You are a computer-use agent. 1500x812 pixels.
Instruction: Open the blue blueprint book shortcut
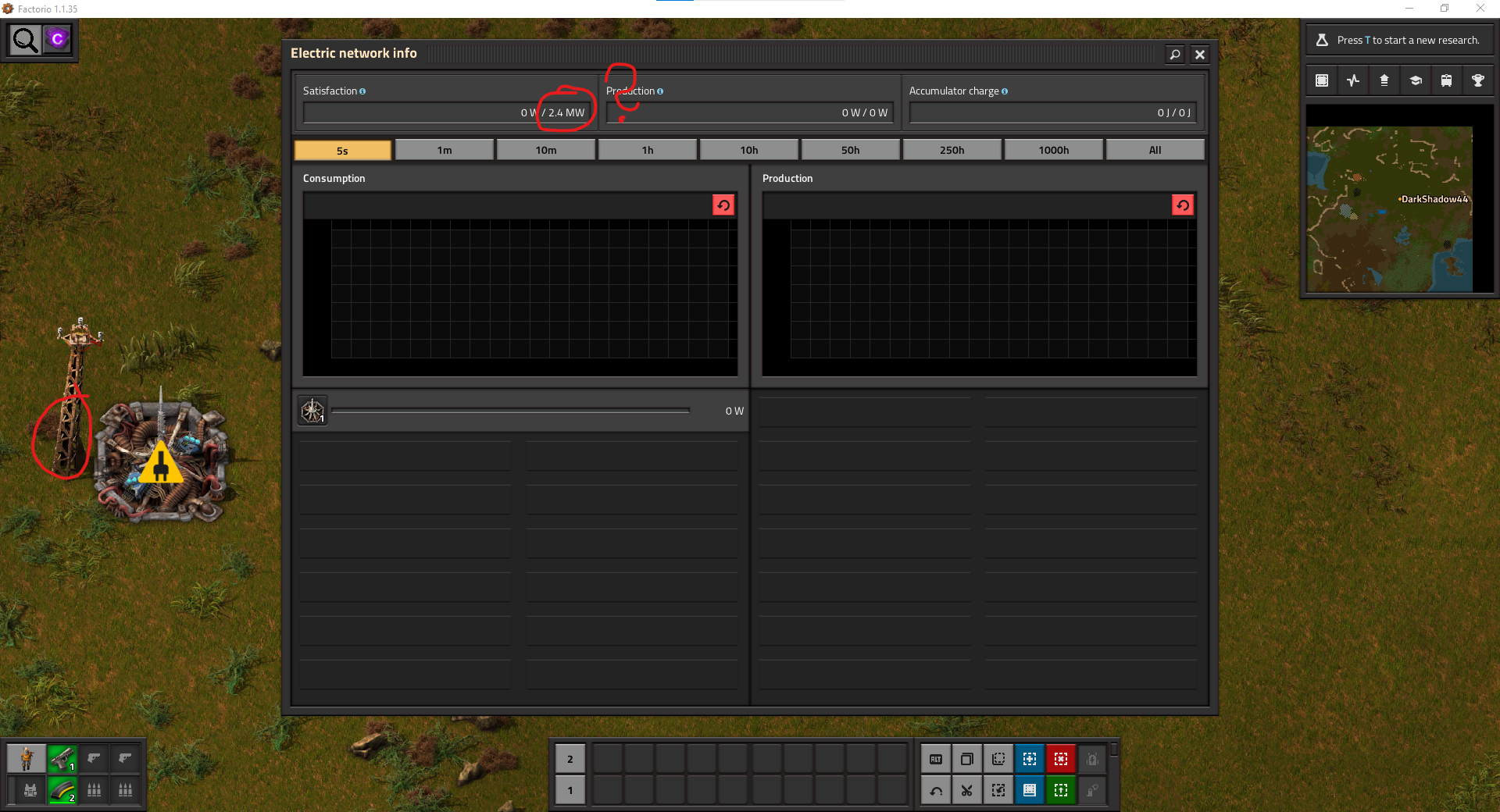(1030, 790)
